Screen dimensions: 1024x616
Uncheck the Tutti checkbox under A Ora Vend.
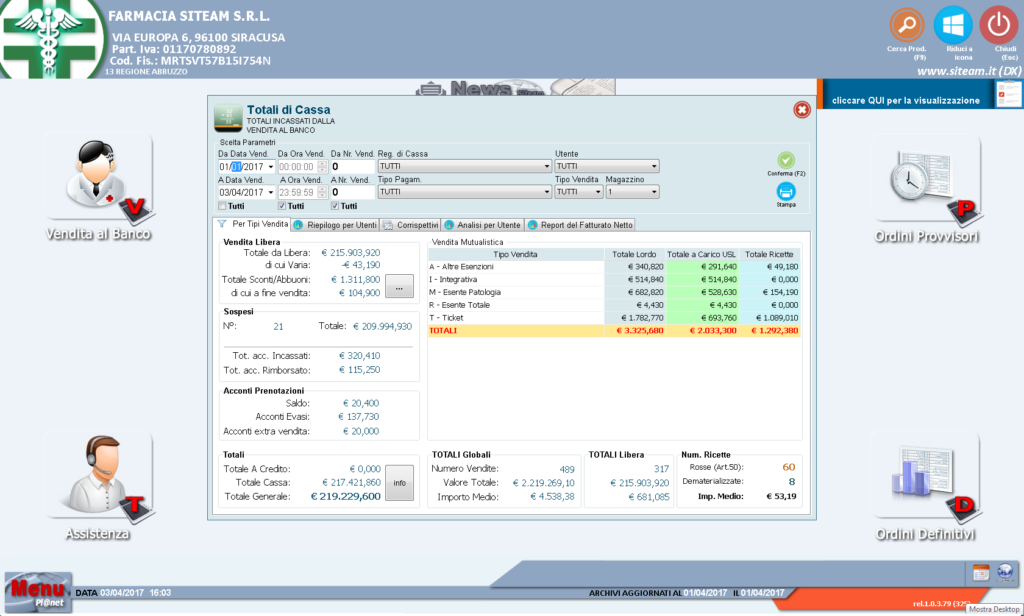[x=283, y=206]
